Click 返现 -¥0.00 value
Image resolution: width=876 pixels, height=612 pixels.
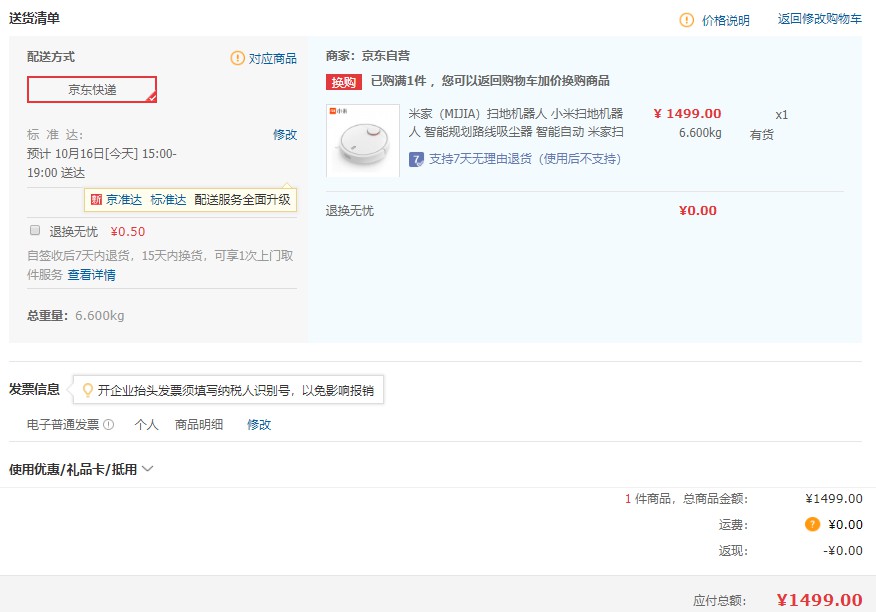842,551
